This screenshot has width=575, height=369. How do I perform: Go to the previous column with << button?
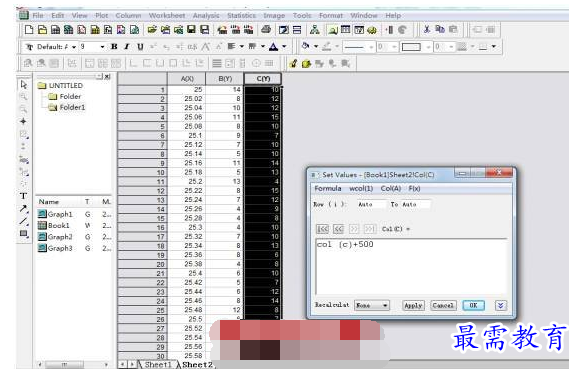tap(338, 229)
